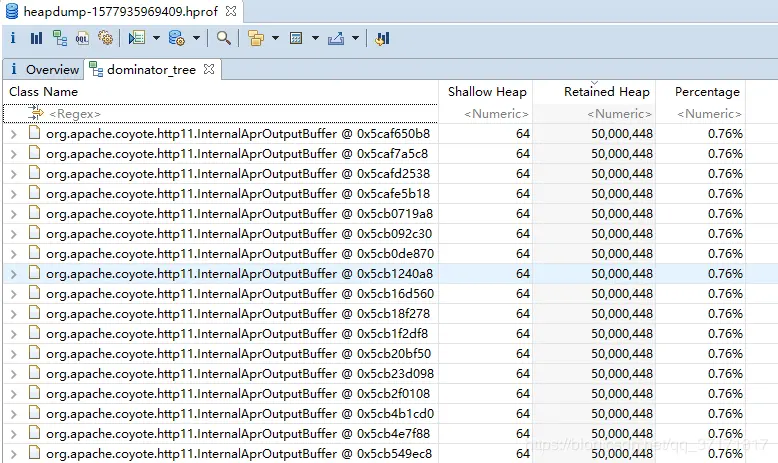Open thread overview gears icon
This screenshot has height=463, width=778.
105,38
